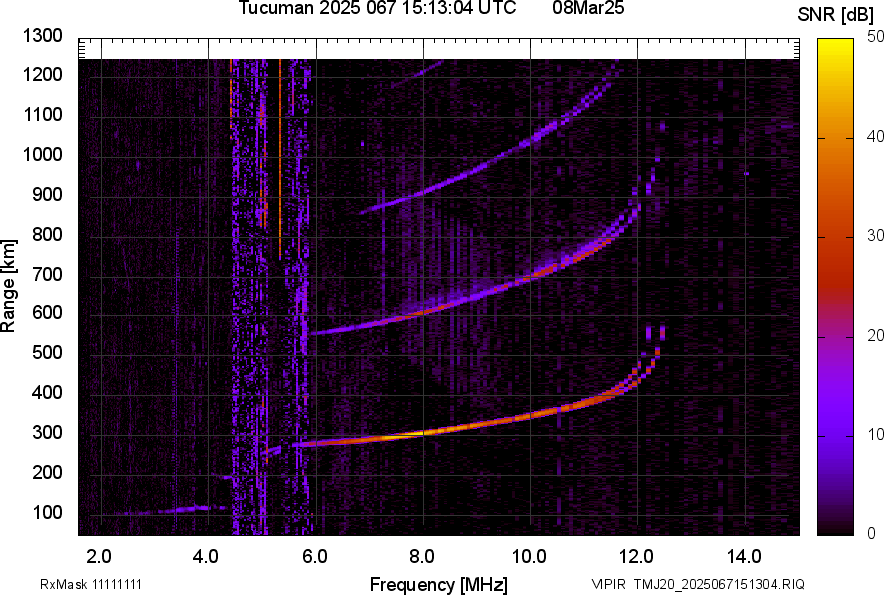Screen dimensions: 884x595
Task: Click the date label "08Mar25"
Action: 588,8
